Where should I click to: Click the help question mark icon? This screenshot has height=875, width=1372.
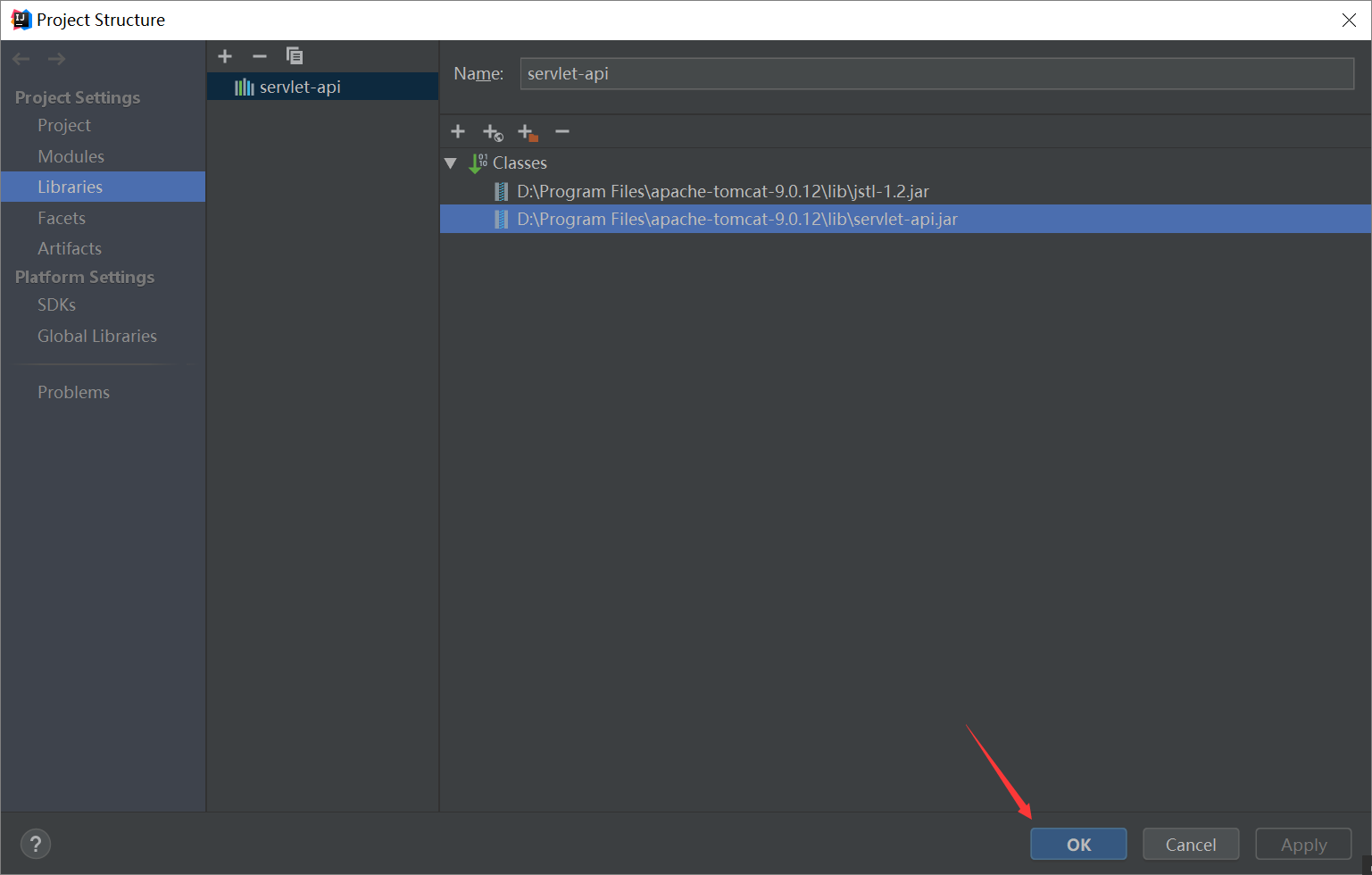pos(36,843)
